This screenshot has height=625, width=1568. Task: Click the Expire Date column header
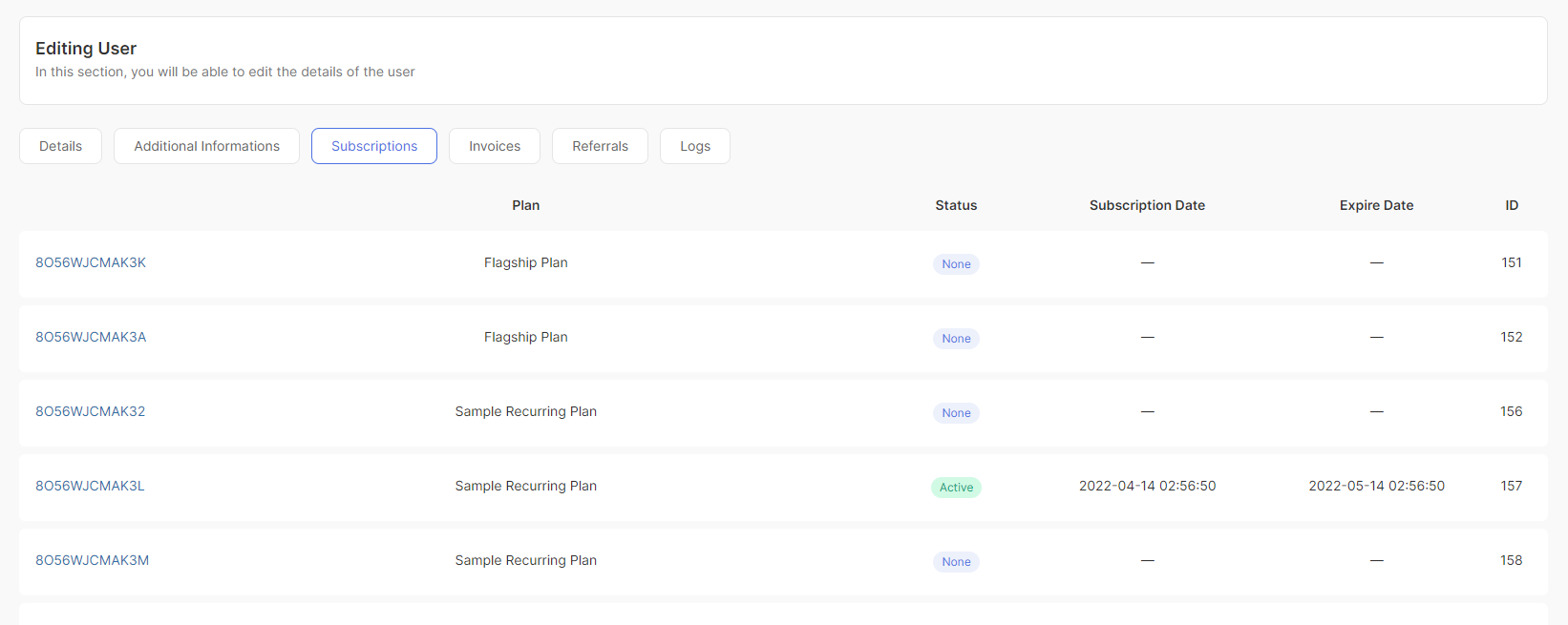pyautogui.click(x=1376, y=205)
